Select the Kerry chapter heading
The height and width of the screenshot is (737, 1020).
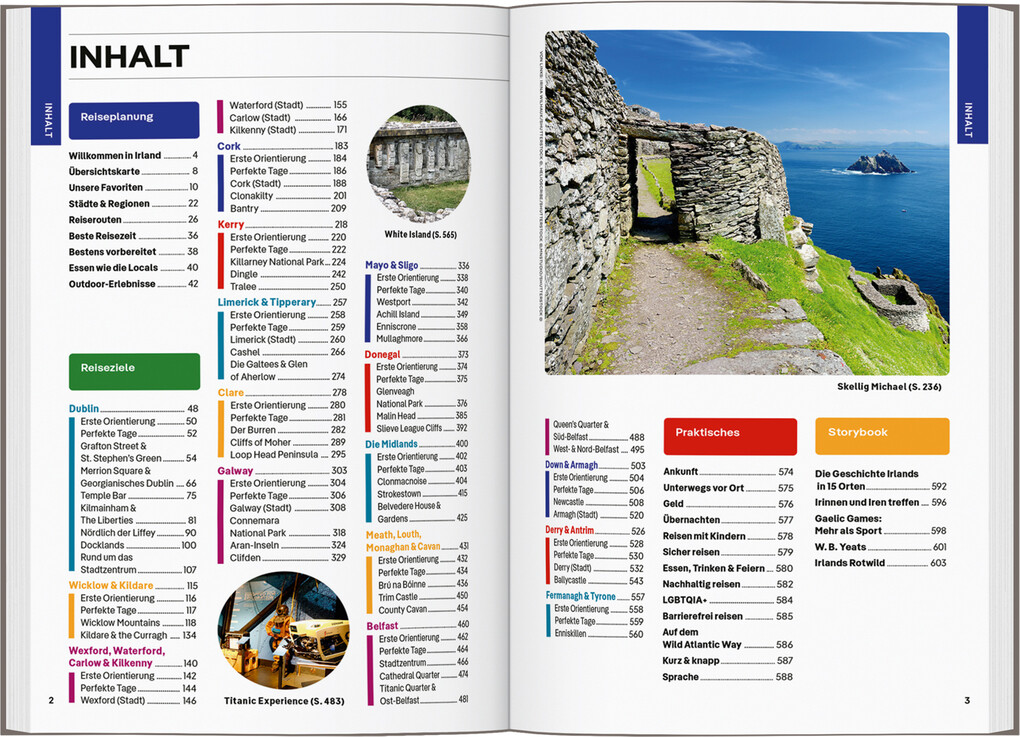pyautogui.click(x=283, y=224)
